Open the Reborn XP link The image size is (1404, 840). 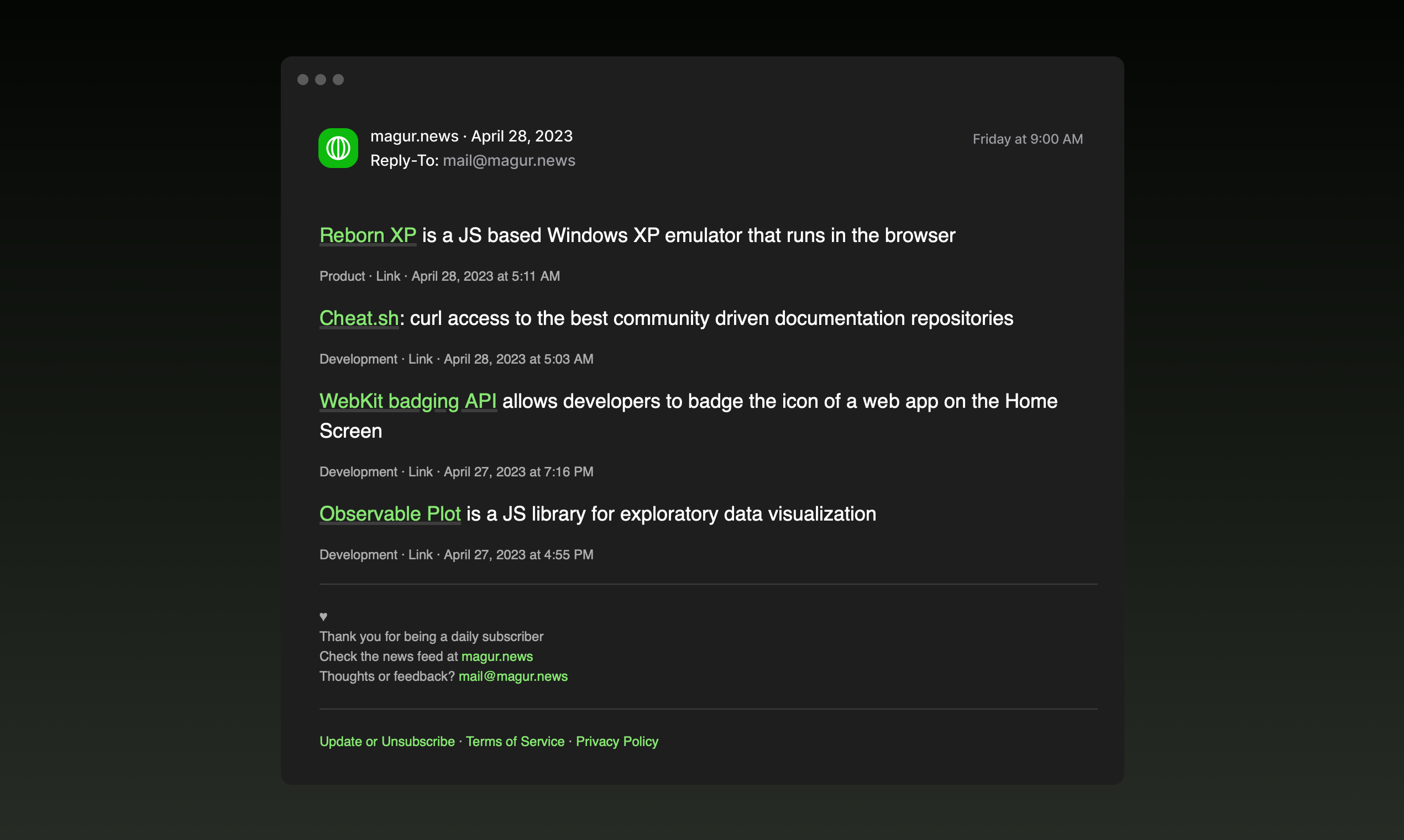(368, 235)
